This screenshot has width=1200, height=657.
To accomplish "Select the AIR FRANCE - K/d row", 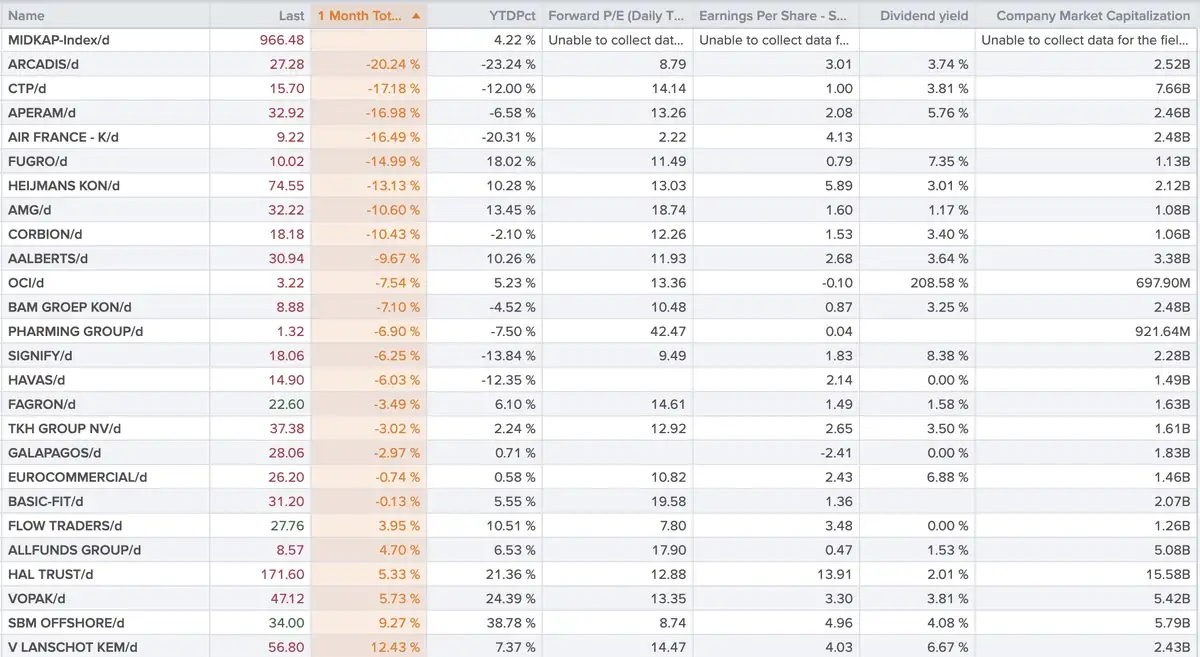I will (600, 136).
